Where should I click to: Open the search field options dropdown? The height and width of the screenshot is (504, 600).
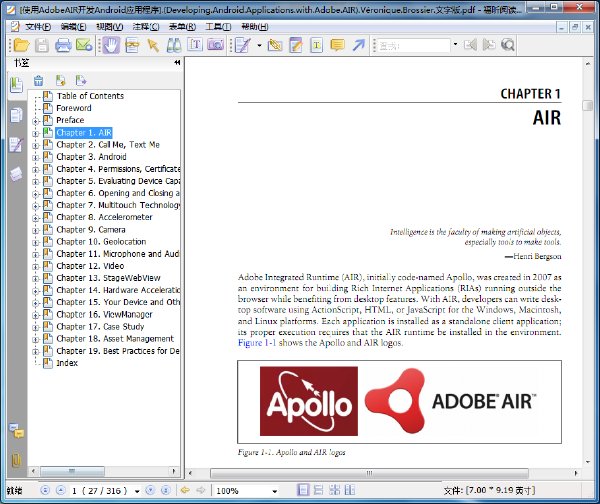tap(455, 44)
